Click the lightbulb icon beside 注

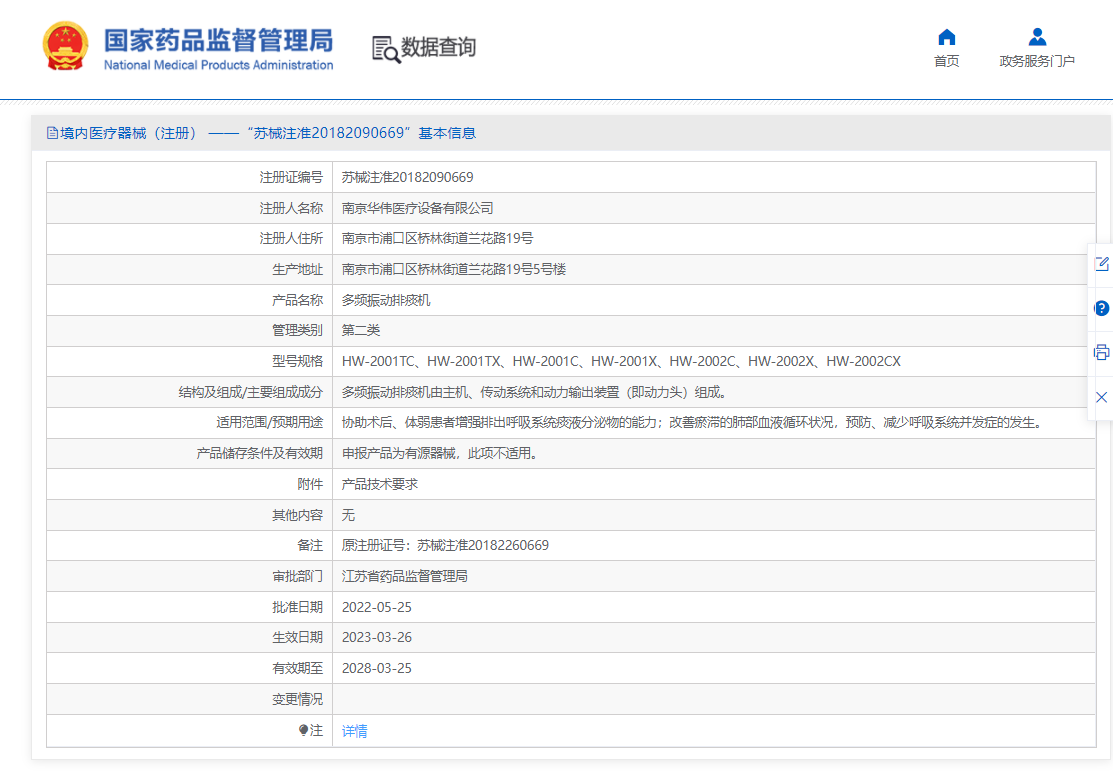click(x=303, y=731)
